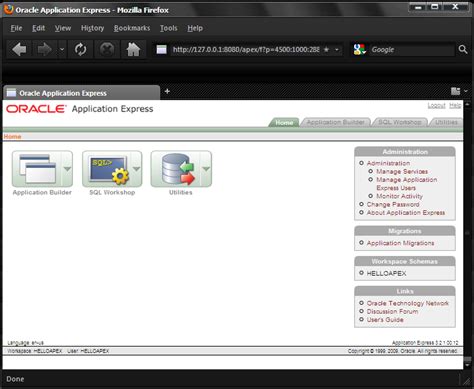Click the HELLOAPEX workspace schema entry

click(x=386, y=273)
